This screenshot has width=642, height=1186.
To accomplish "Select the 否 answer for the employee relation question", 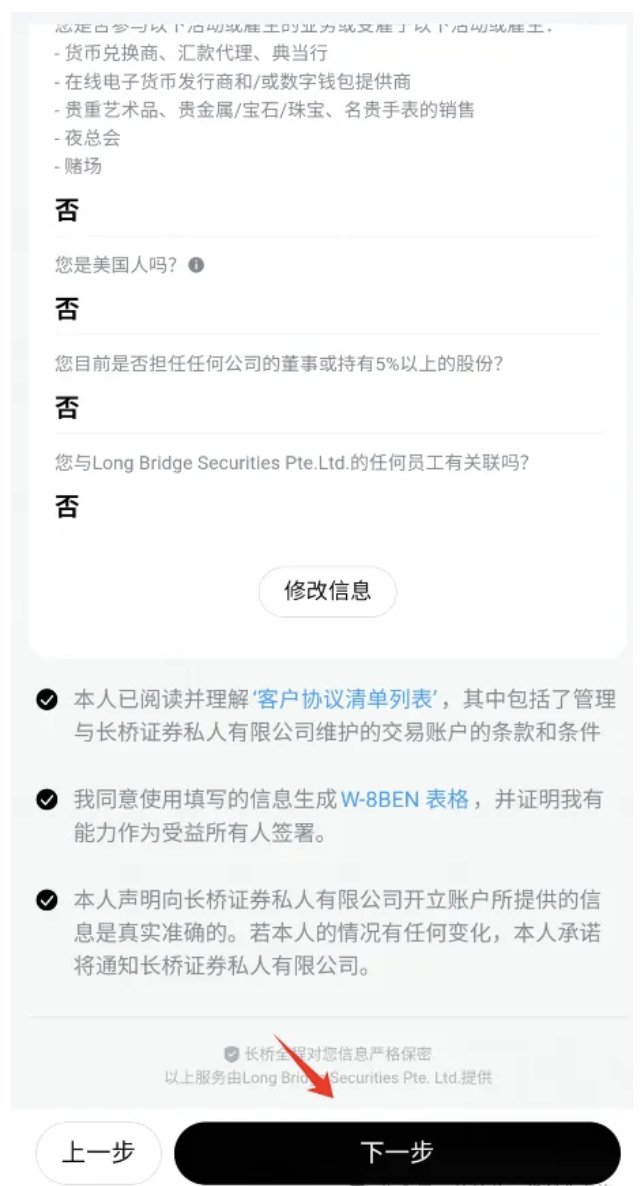I will tap(67, 505).
